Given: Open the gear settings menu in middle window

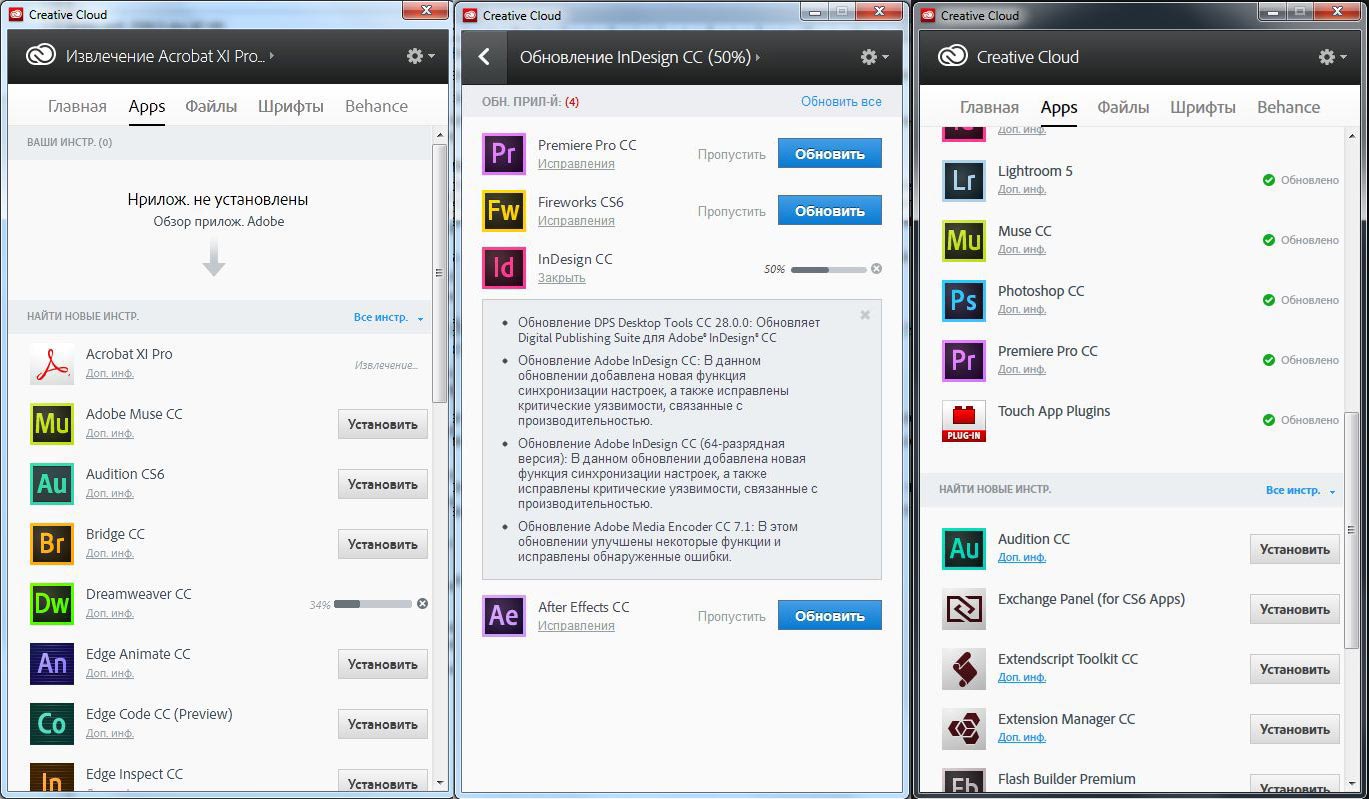Looking at the screenshot, I should (x=874, y=57).
